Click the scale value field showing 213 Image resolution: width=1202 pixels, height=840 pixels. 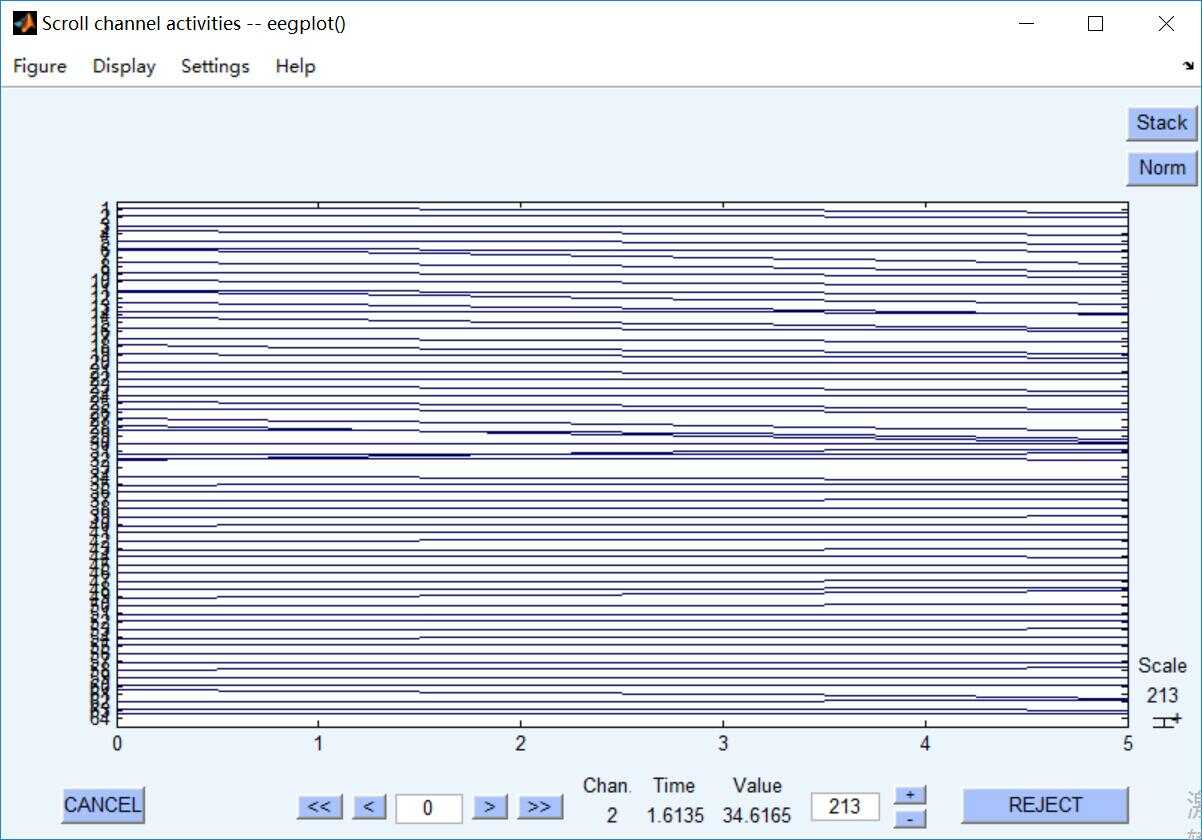tap(845, 806)
